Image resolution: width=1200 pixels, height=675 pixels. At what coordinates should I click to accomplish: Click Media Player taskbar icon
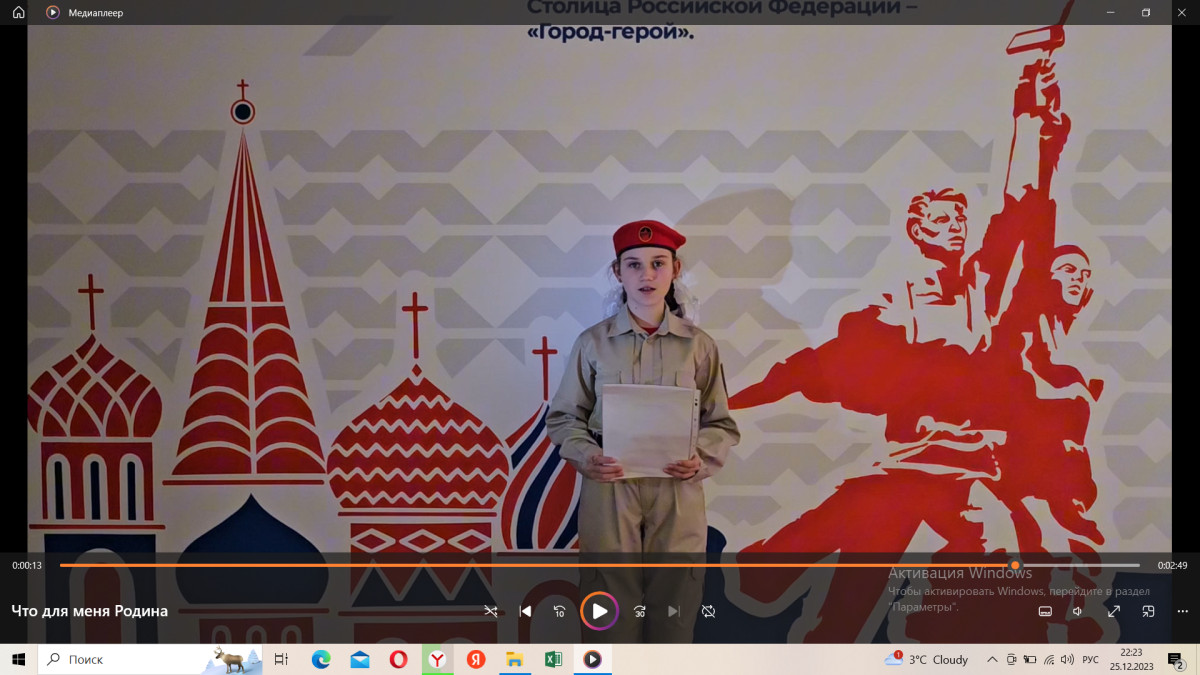pyautogui.click(x=592, y=660)
